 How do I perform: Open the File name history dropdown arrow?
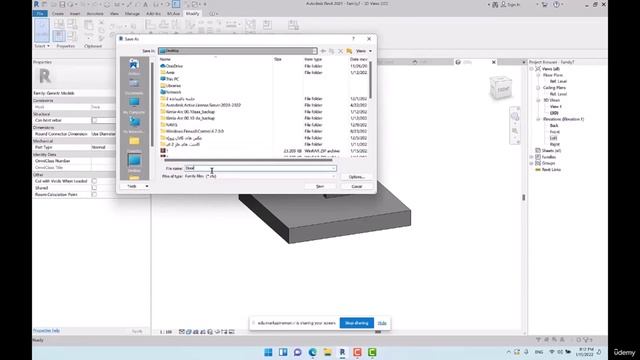[333, 168]
